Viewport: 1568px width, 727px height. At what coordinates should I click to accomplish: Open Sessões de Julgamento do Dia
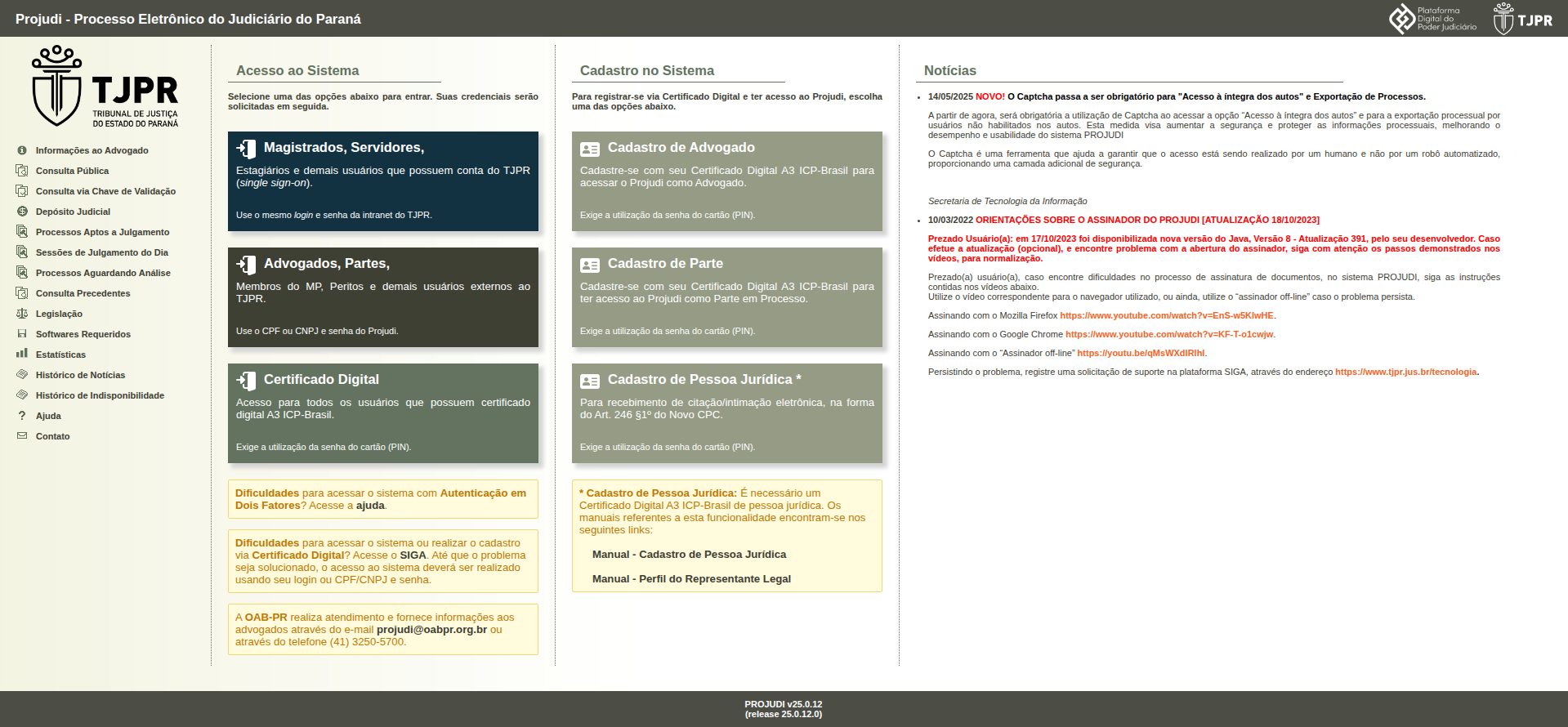click(102, 252)
